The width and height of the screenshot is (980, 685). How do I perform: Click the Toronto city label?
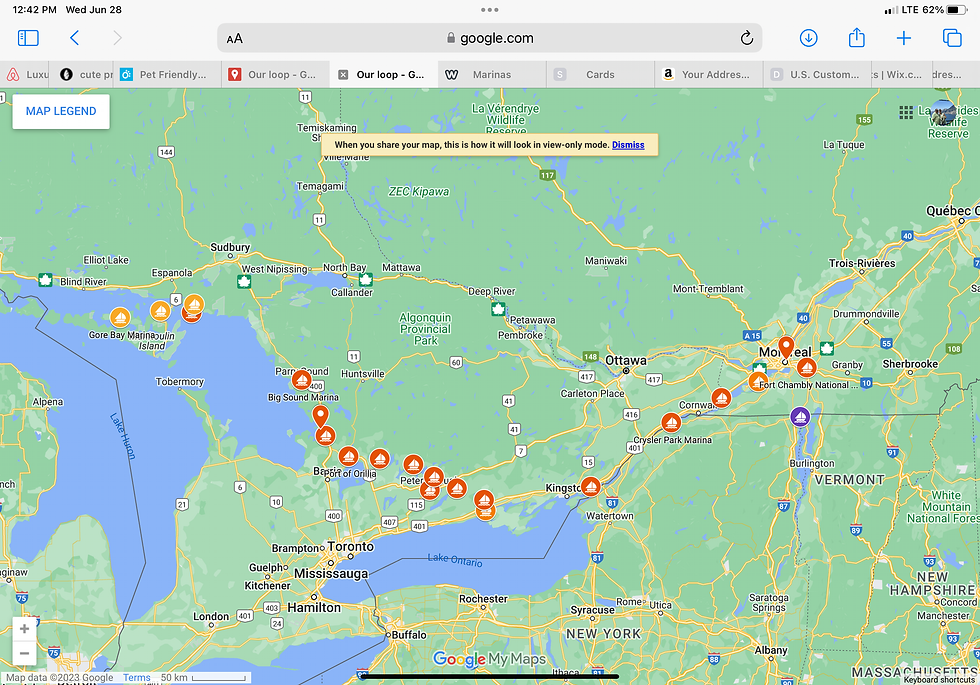[351, 546]
